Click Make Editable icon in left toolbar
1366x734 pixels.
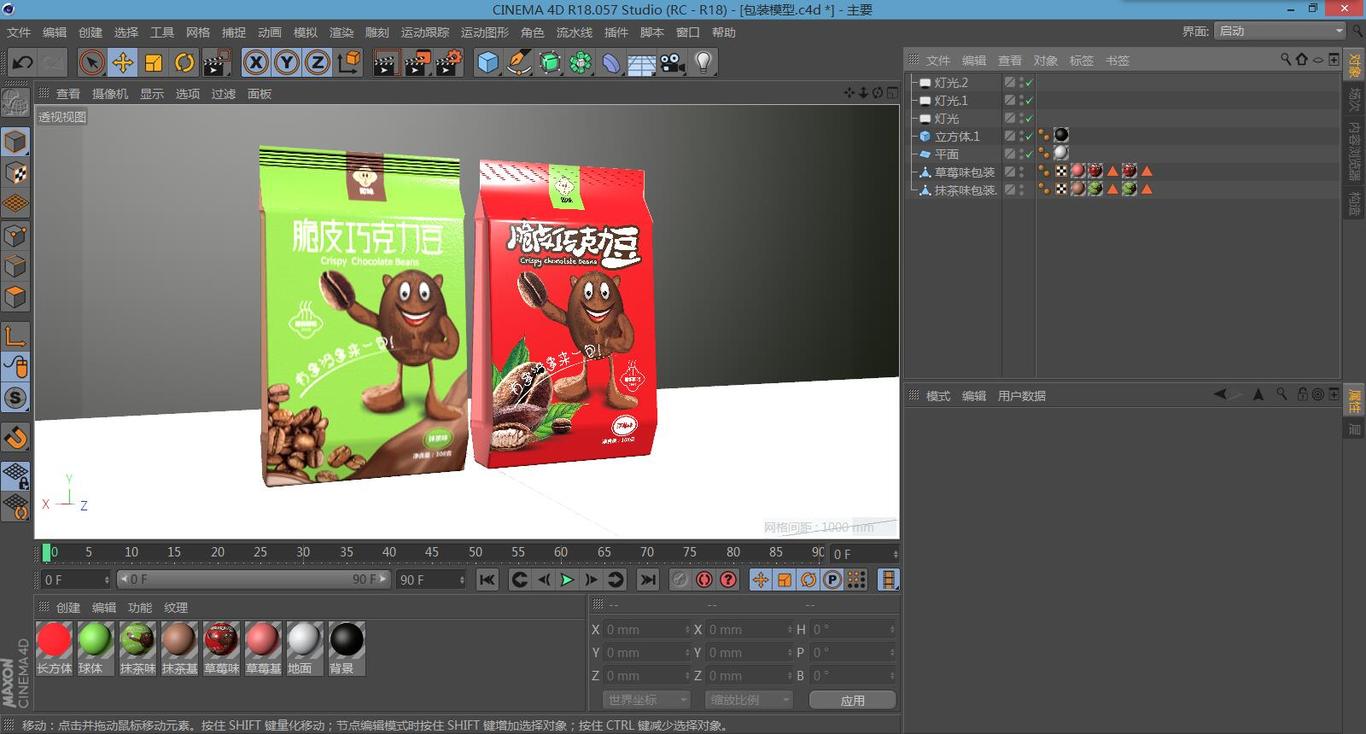pyautogui.click(x=15, y=103)
